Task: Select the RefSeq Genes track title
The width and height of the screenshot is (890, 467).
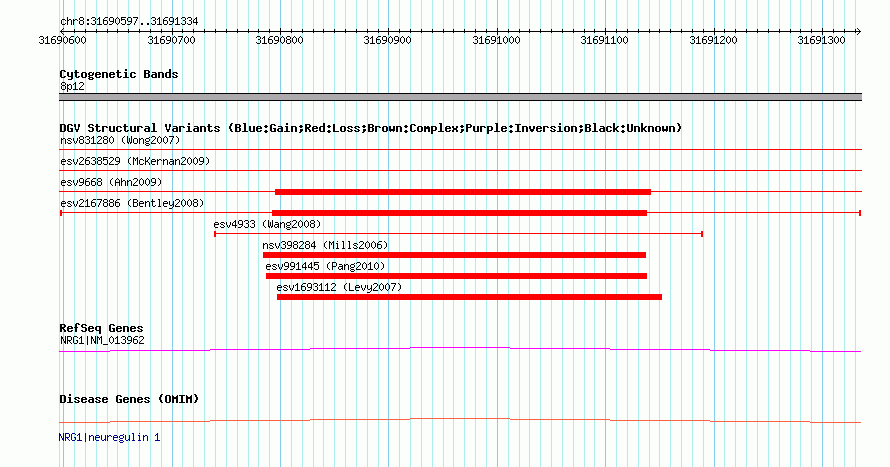Action: (x=101, y=328)
